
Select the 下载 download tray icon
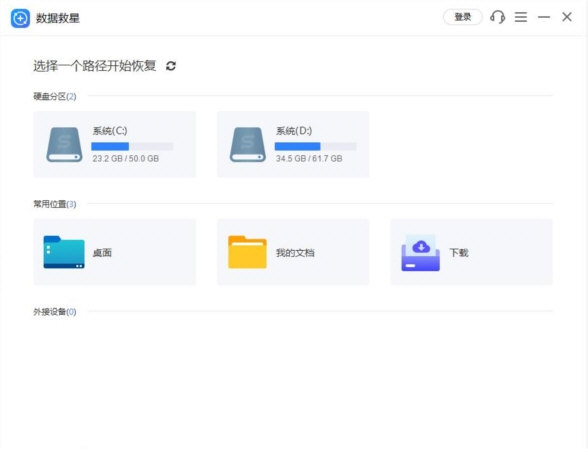pyautogui.click(x=420, y=253)
